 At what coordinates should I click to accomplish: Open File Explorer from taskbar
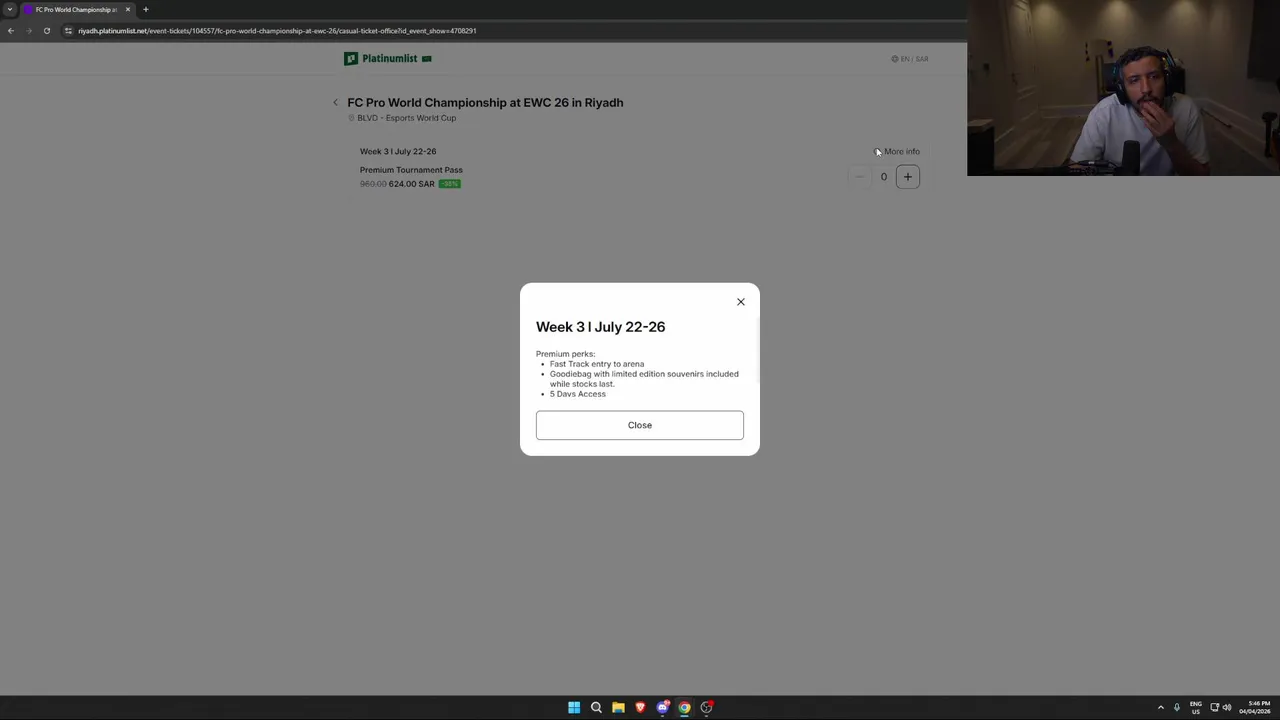click(x=618, y=708)
